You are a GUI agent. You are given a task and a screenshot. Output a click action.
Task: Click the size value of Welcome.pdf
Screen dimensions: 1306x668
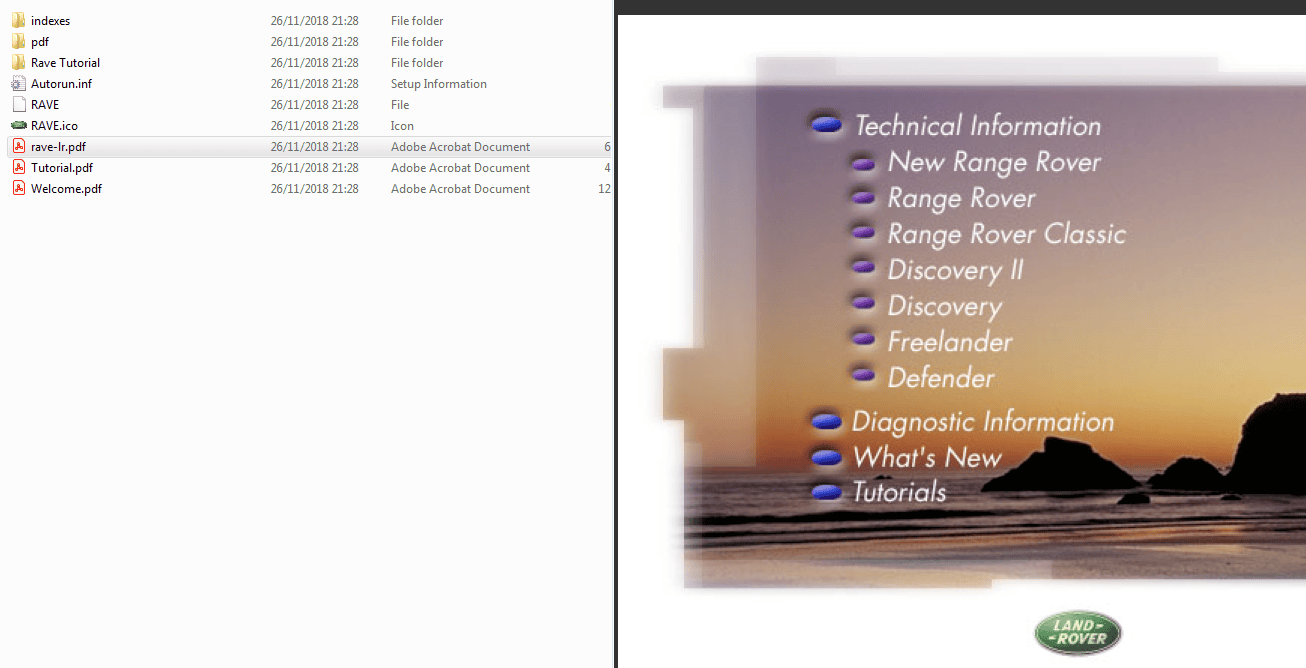pos(604,189)
